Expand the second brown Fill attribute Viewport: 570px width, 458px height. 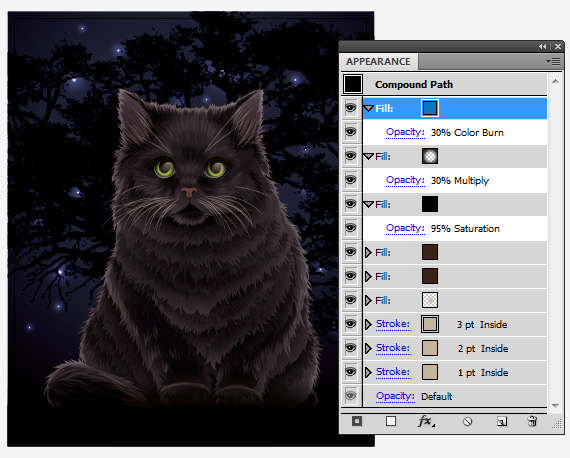(x=368, y=276)
